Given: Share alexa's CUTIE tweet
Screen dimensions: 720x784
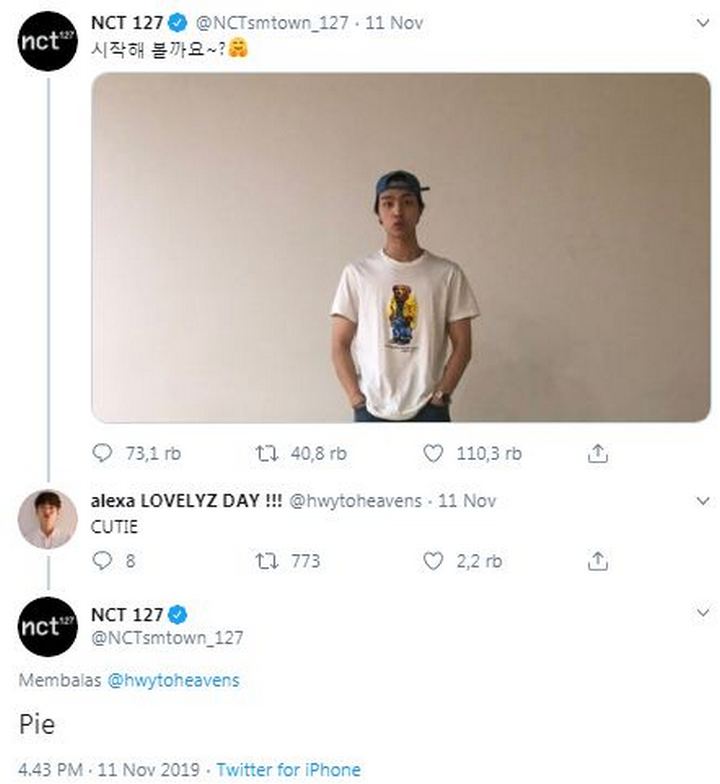Looking at the screenshot, I should tap(597, 561).
